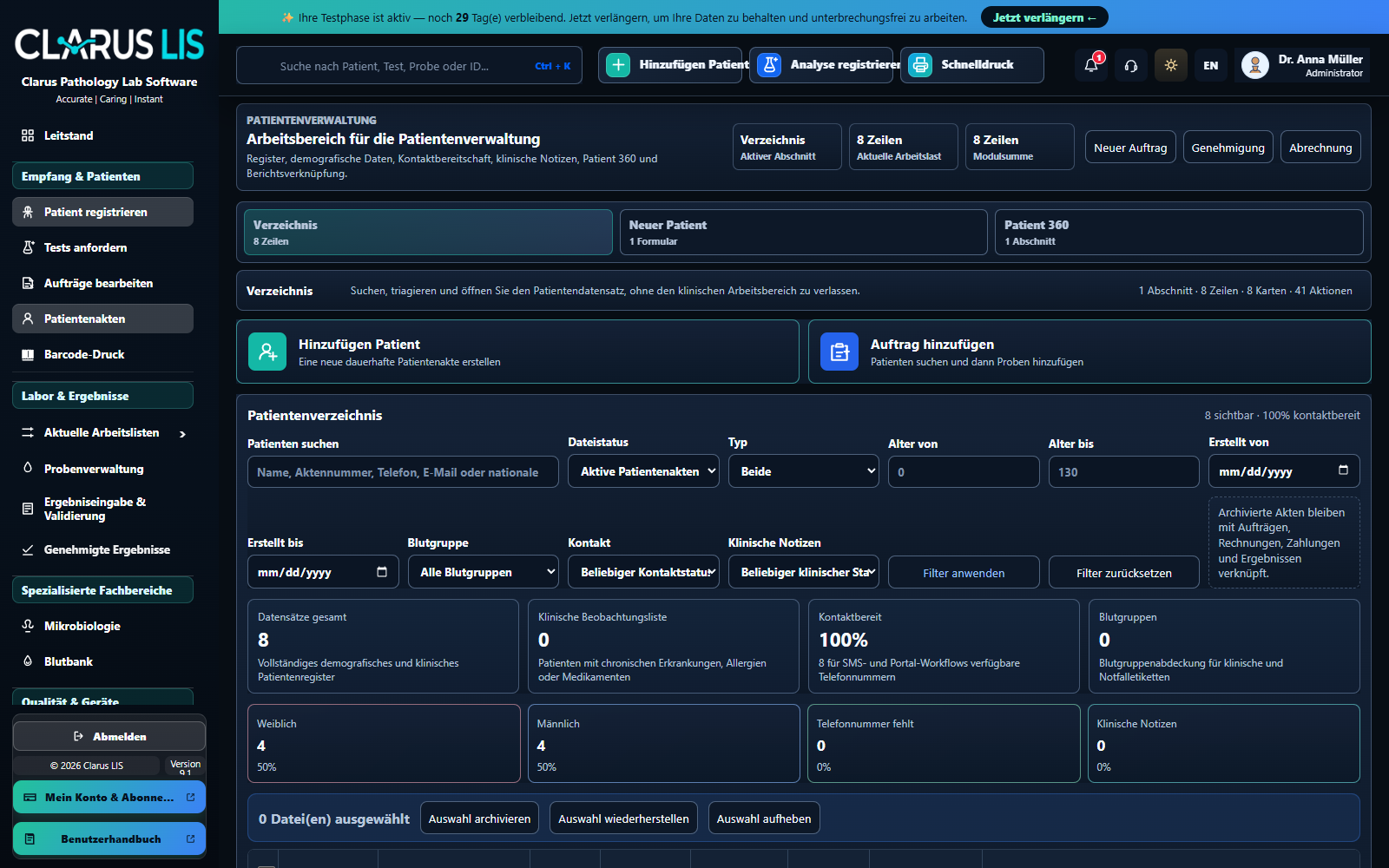Screen dimensions: 1389x868
Task: Open Dateistatus dropdown Aktive Patientenakten
Action: pyautogui.click(x=643, y=471)
